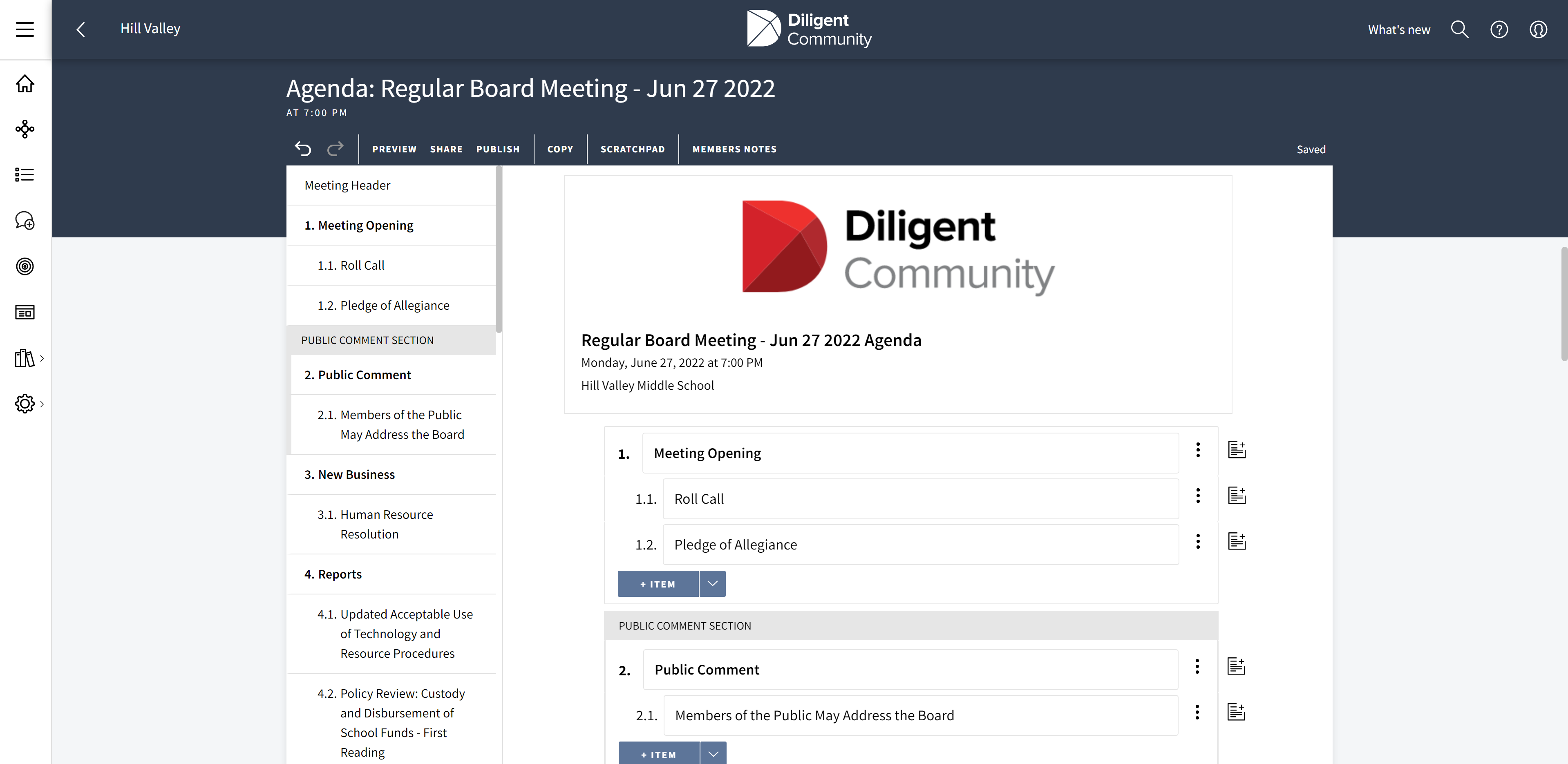The height and width of the screenshot is (764, 1568).
Task: Add item under Meeting Opening section
Action: tap(658, 584)
